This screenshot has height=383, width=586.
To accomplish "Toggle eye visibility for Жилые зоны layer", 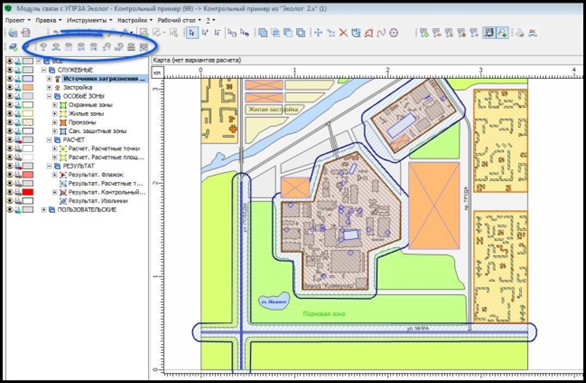I will coord(10,114).
